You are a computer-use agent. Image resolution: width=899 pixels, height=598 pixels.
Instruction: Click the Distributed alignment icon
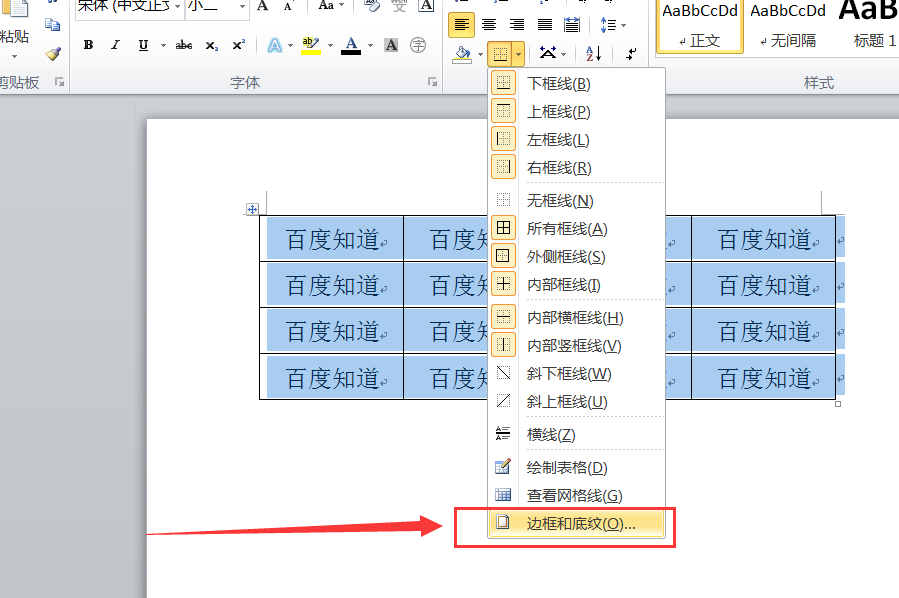[x=572, y=25]
